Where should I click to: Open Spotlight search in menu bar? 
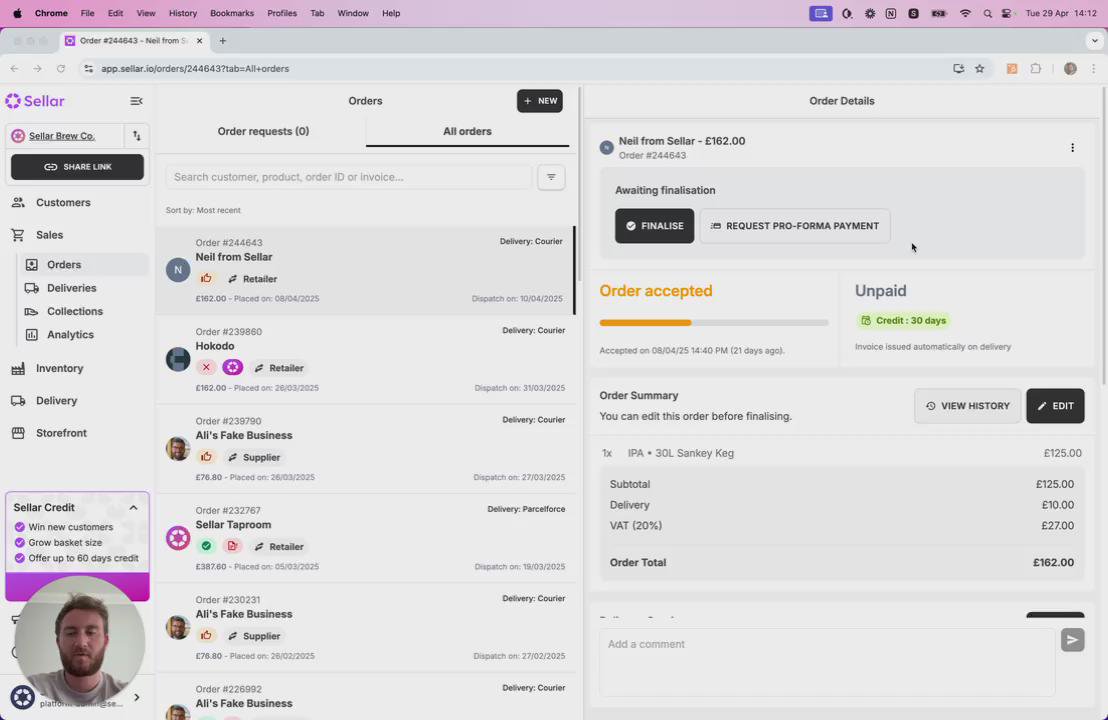point(987,13)
